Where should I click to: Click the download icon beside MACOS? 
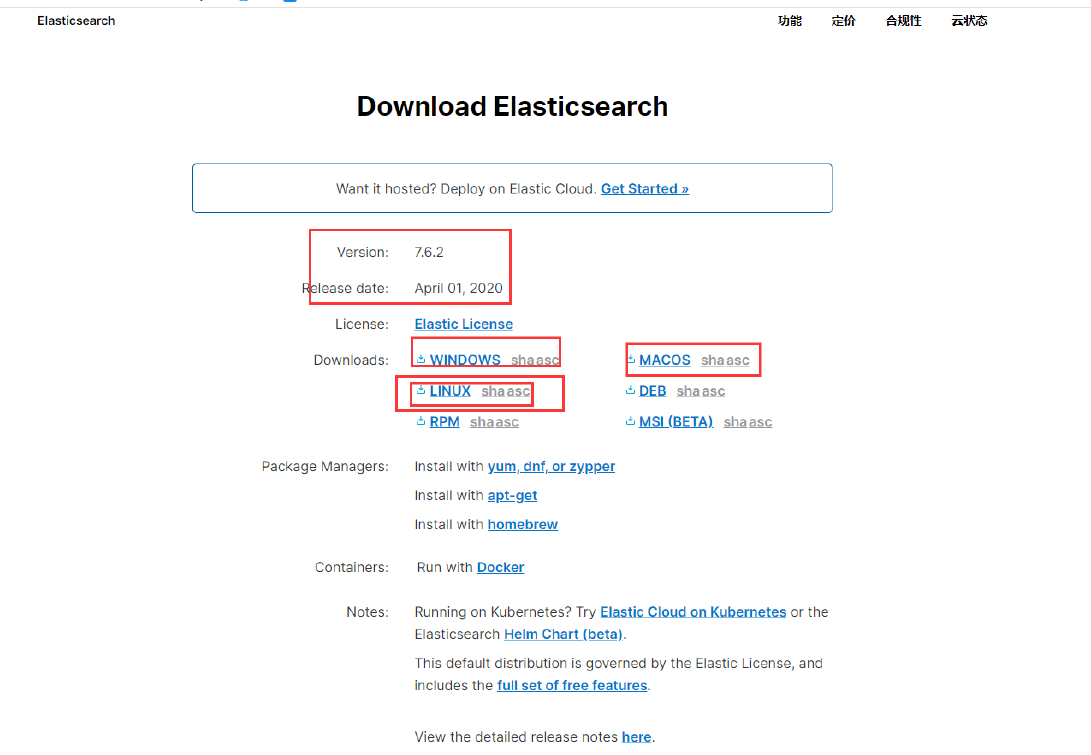click(631, 360)
